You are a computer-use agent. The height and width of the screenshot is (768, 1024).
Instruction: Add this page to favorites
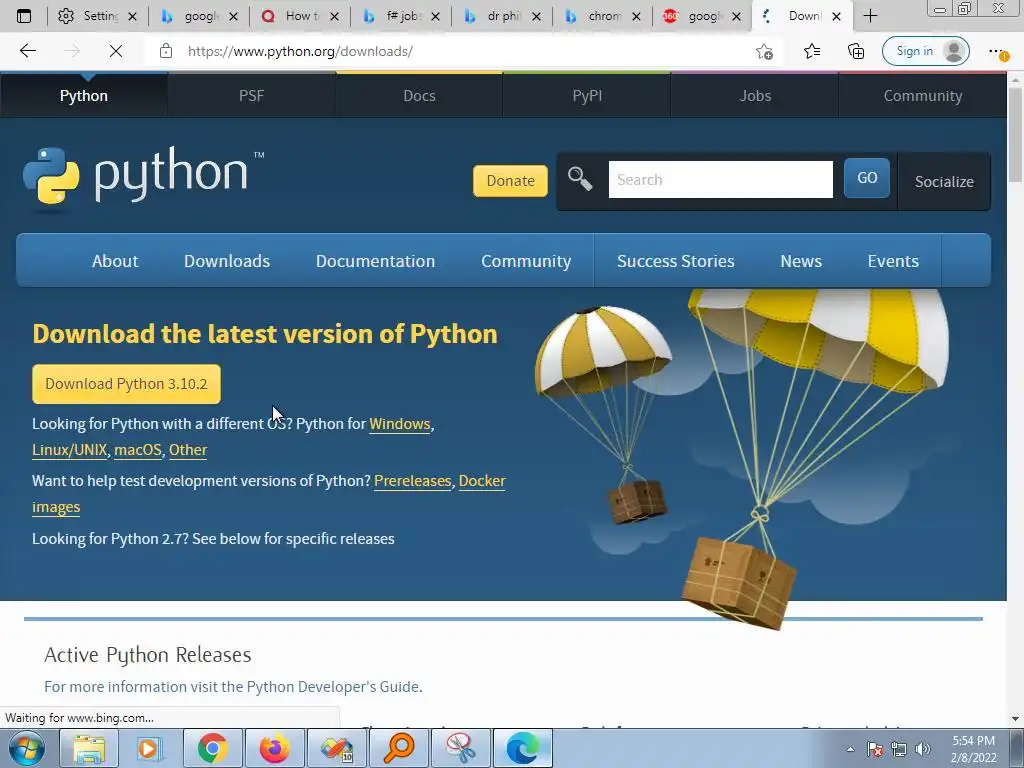tap(764, 51)
